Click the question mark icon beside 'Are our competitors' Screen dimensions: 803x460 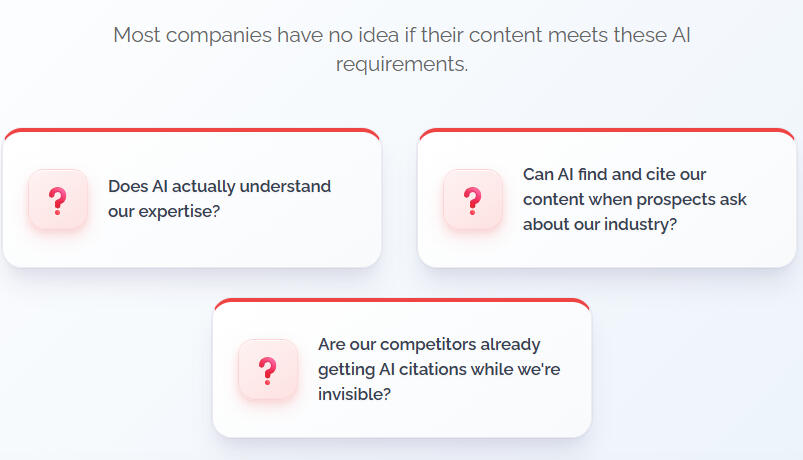267,369
